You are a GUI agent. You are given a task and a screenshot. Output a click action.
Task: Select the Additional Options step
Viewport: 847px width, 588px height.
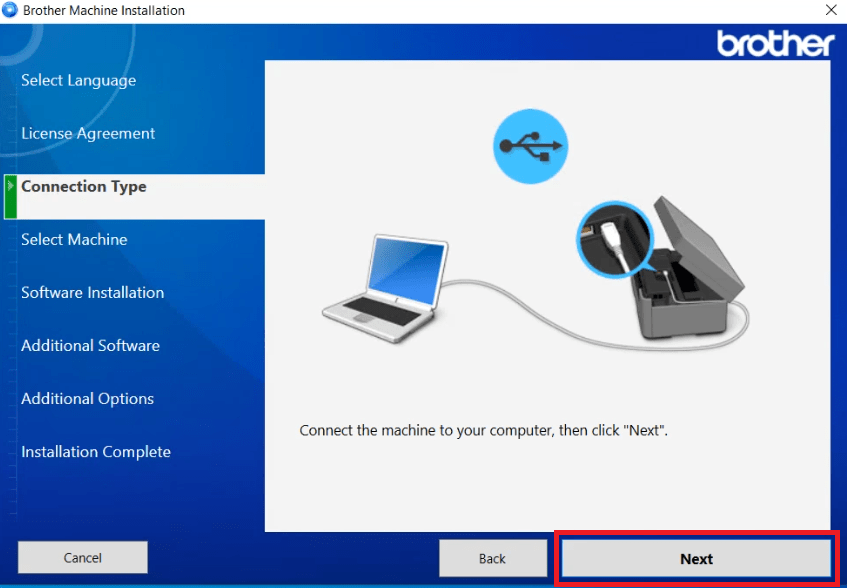click(x=88, y=398)
